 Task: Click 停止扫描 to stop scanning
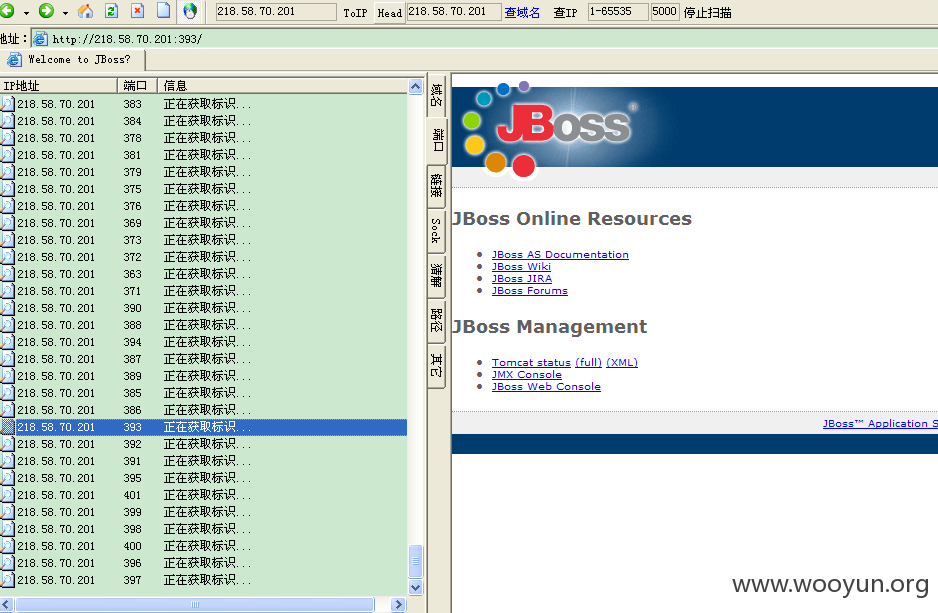coord(708,13)
